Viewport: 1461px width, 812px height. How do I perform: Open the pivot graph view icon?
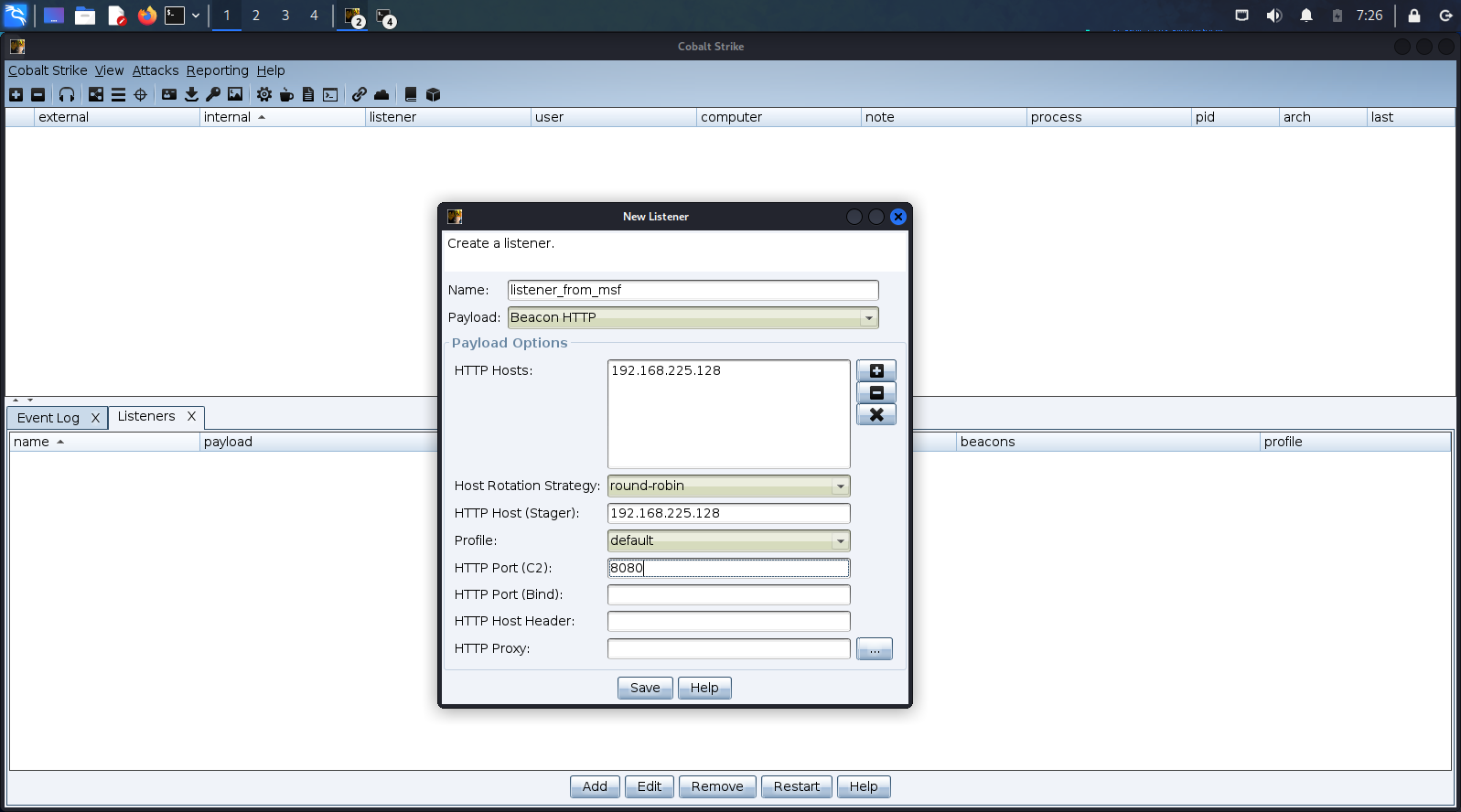pos(96,94)
